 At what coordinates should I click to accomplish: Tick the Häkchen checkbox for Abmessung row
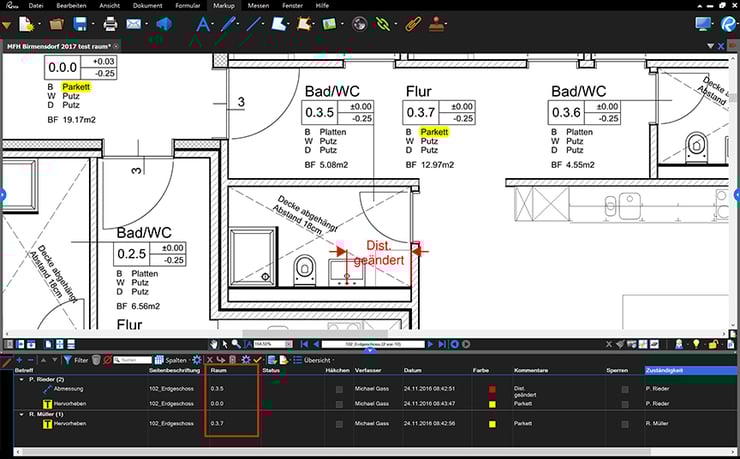339,390
